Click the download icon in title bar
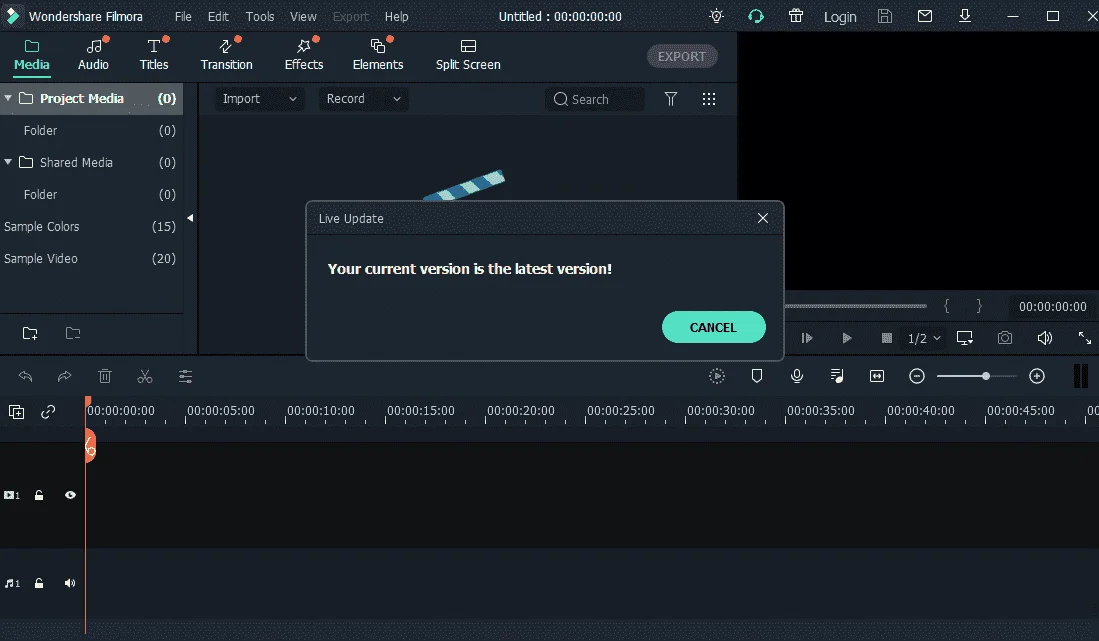Screen dimensions: 1099x641 964,15
